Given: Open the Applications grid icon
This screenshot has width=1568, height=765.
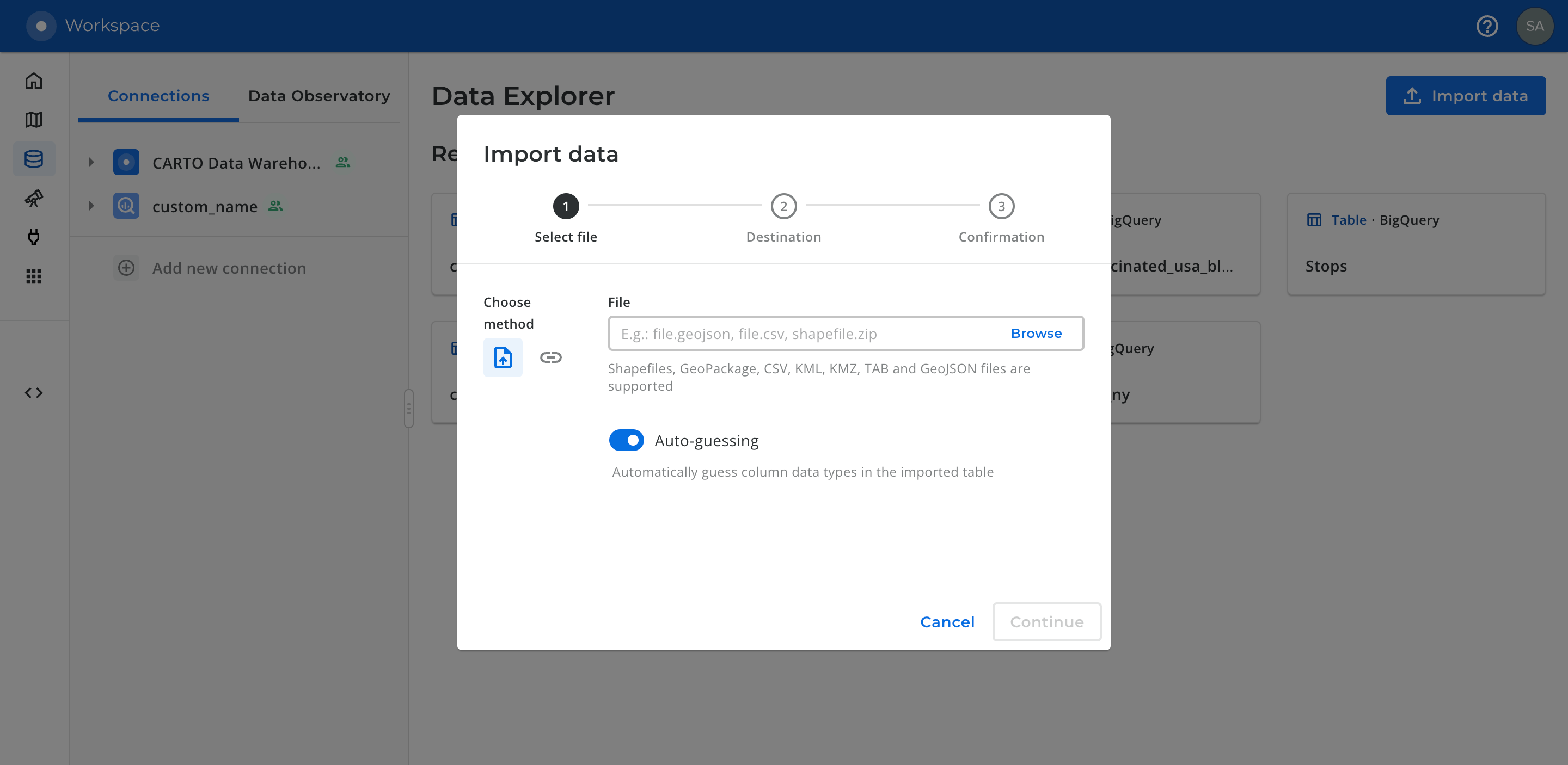Looking at the screenshot, I should click(33, 277).
